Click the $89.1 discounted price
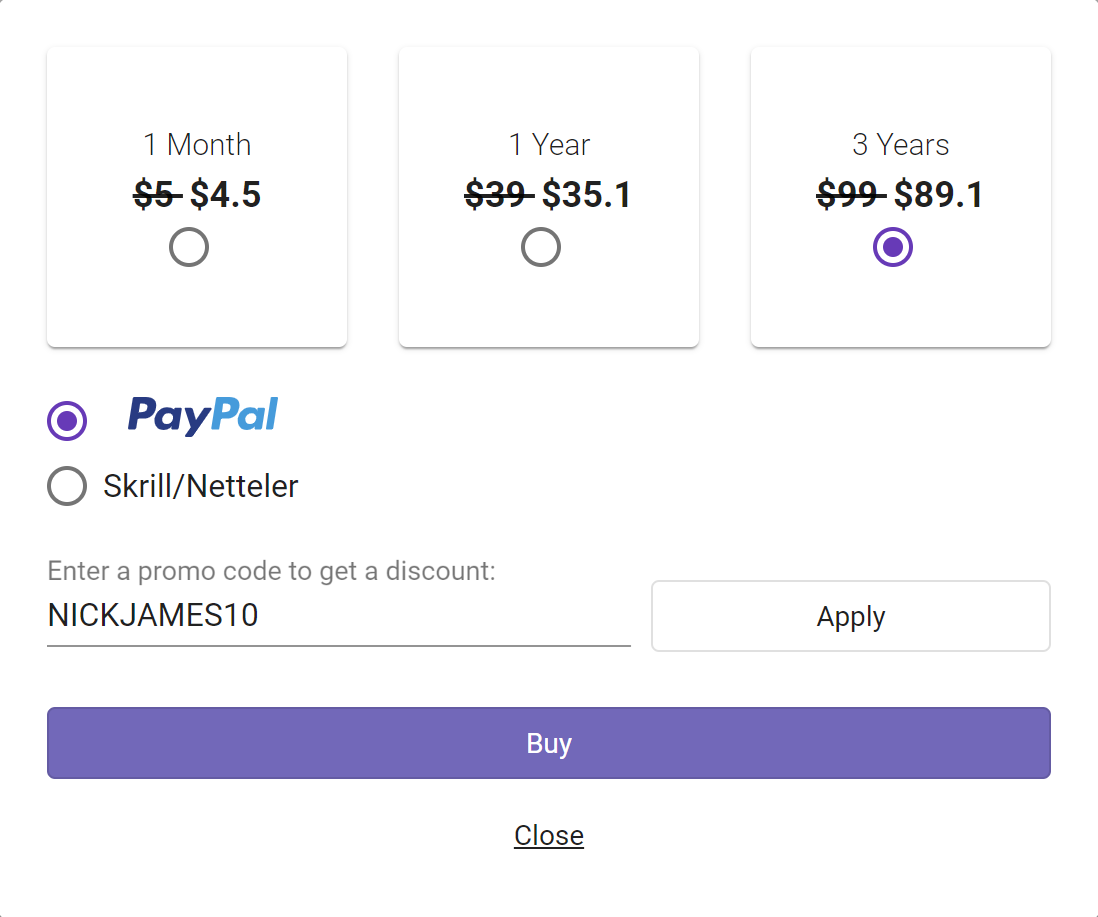1098x917 pixels. click(x=939, y=195)
